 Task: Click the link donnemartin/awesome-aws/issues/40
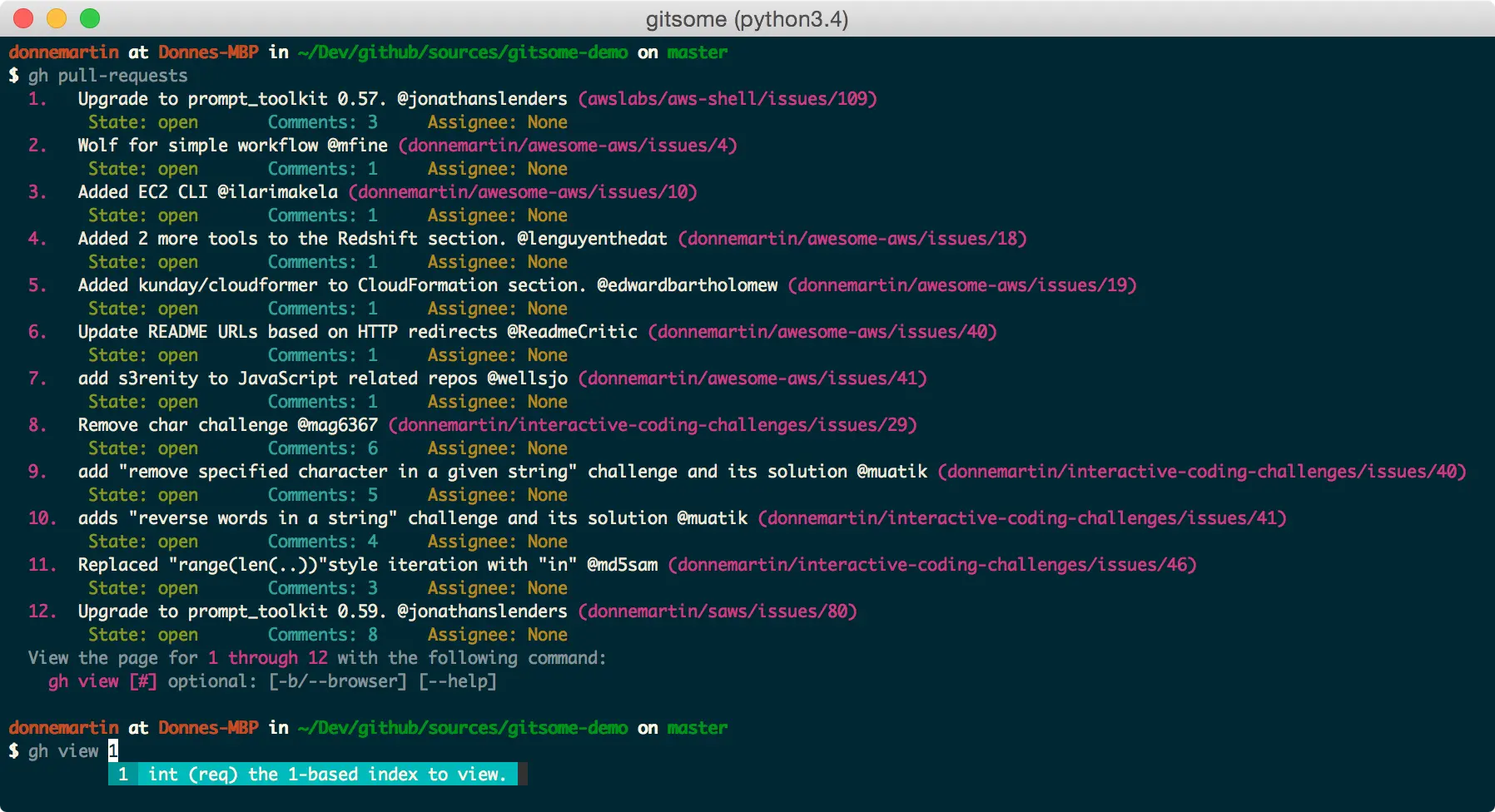pyautogui.click(x=822, y=332)
